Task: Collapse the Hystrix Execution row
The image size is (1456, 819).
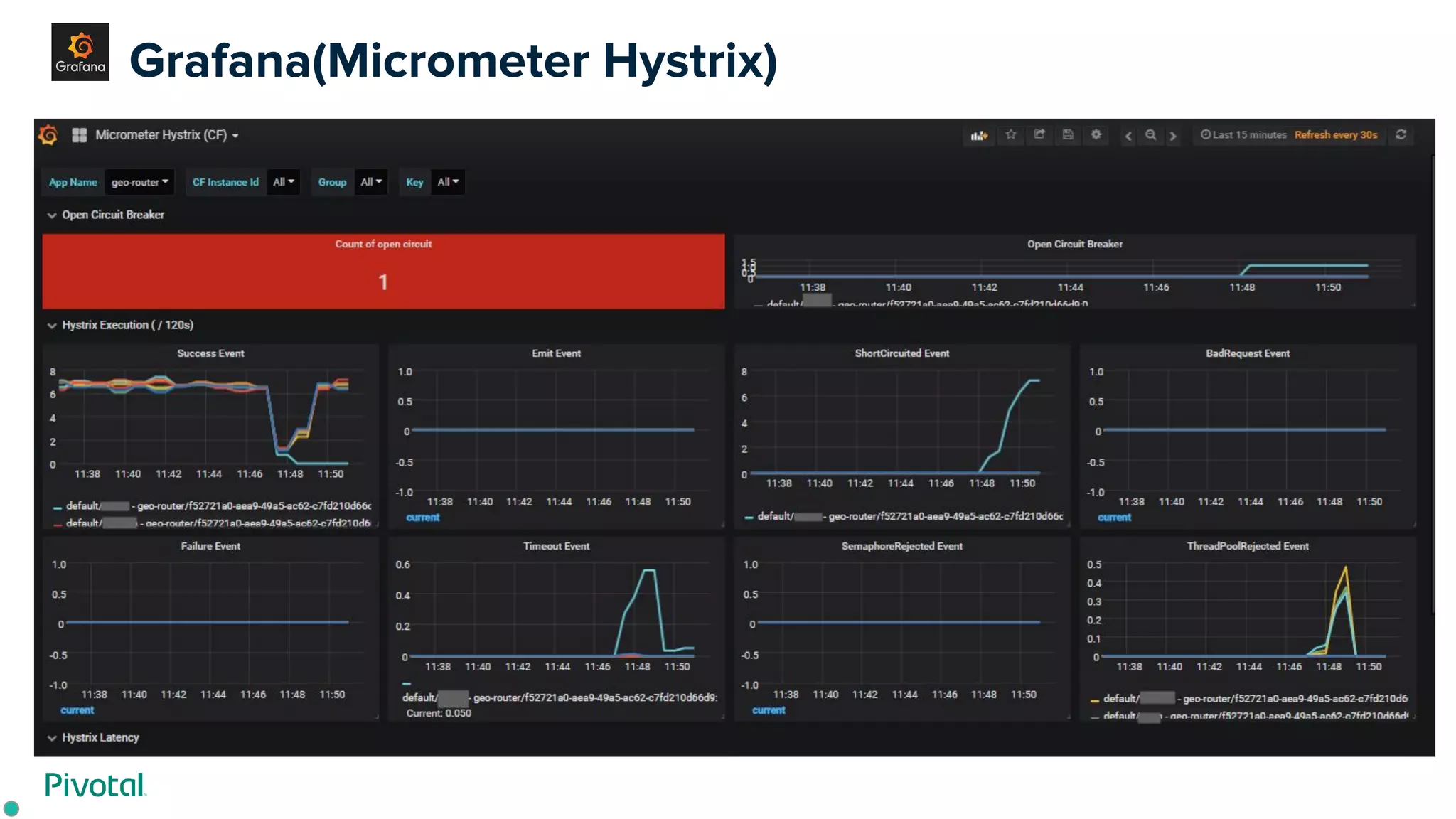Action: [x=120, y=325]
